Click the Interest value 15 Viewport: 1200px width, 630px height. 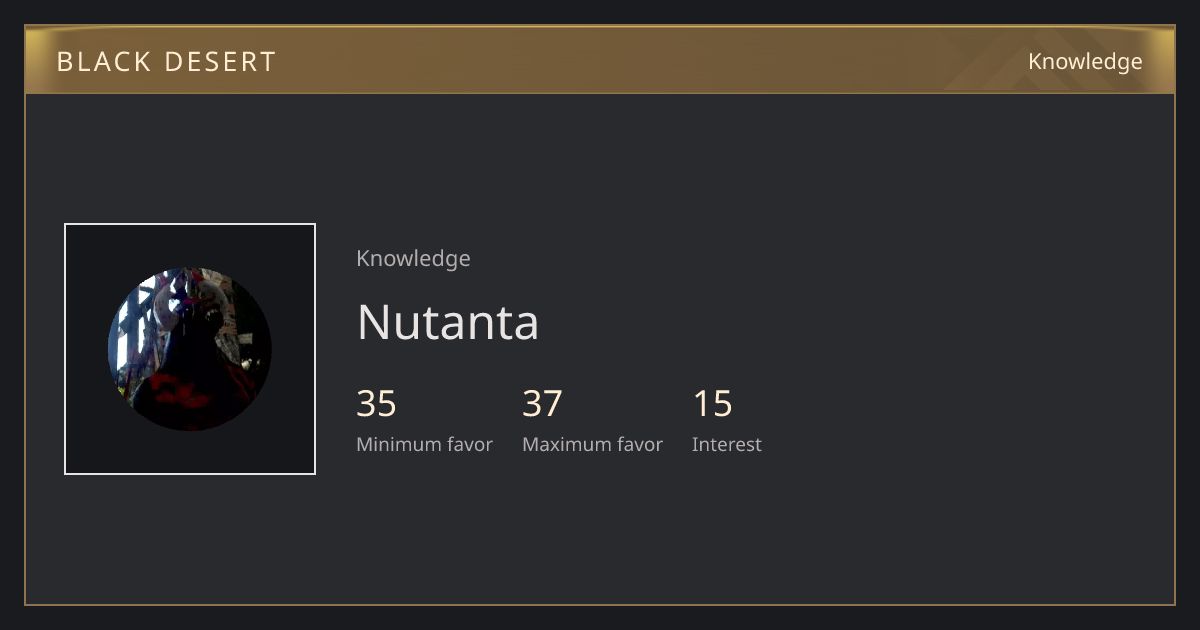(712, 403)
